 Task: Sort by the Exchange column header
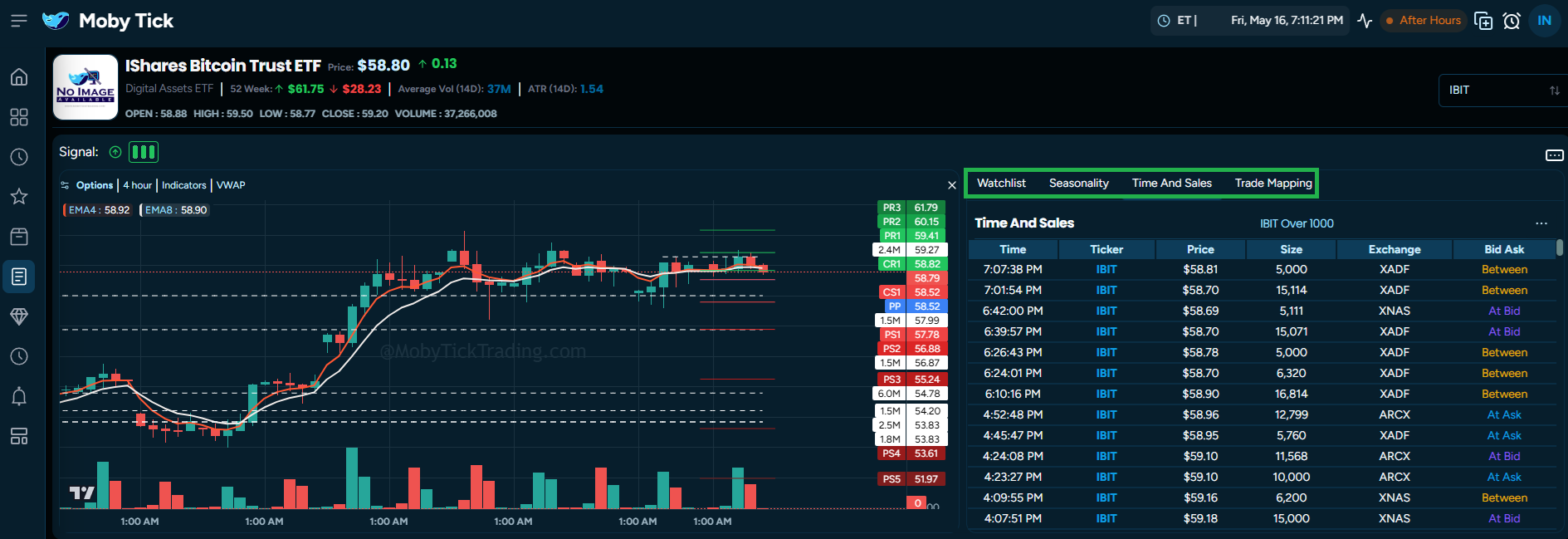coord(1395,249)
